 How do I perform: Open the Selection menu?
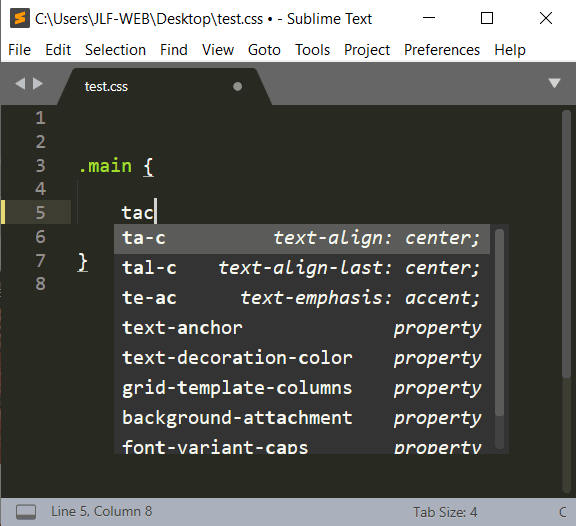115,50
